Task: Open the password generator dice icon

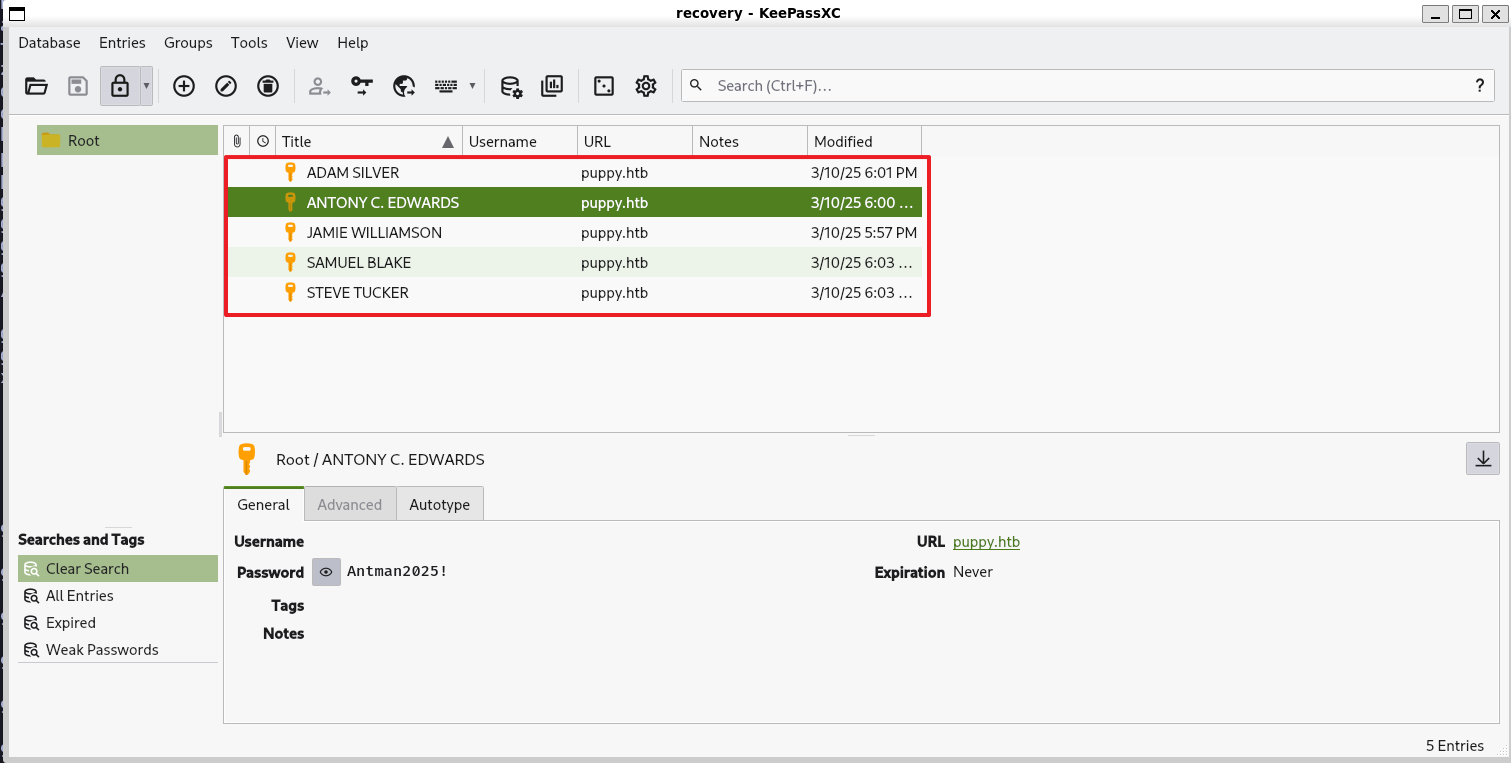Action: [604, 86]
